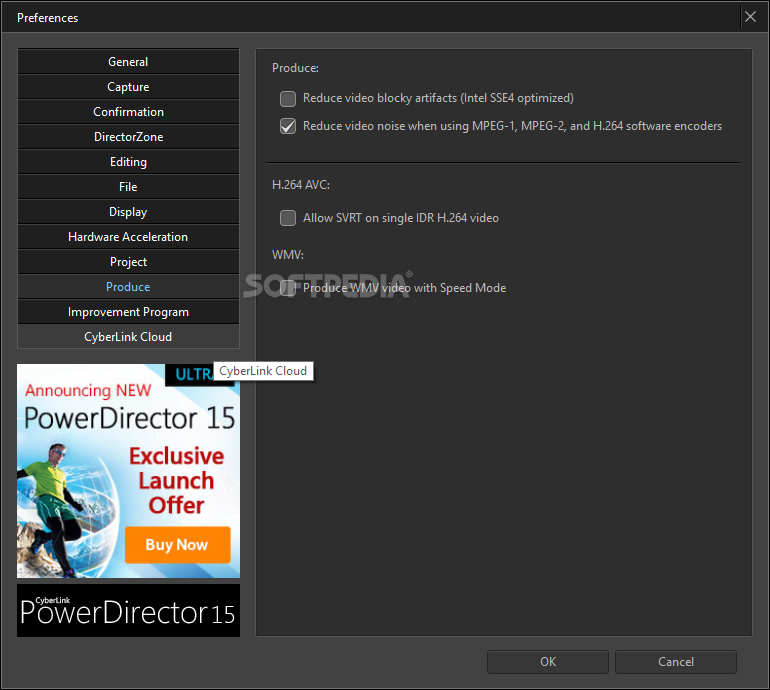
Task: Uncheck Reduce video noise option
Action: pyautogui.click(x=288, y=126)
